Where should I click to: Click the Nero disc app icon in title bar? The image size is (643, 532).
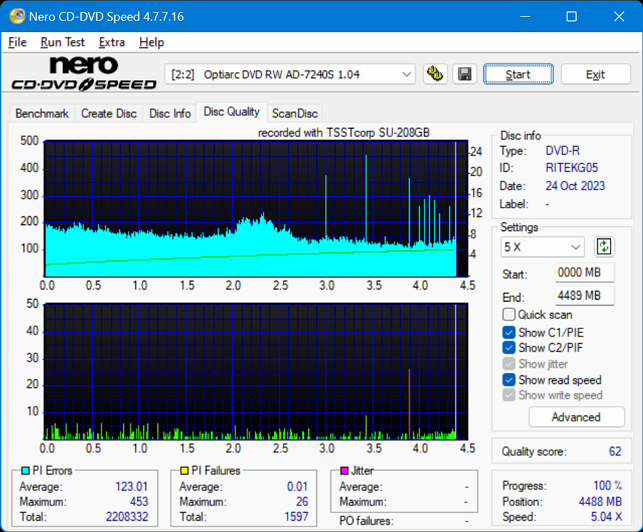click(17, 16)
